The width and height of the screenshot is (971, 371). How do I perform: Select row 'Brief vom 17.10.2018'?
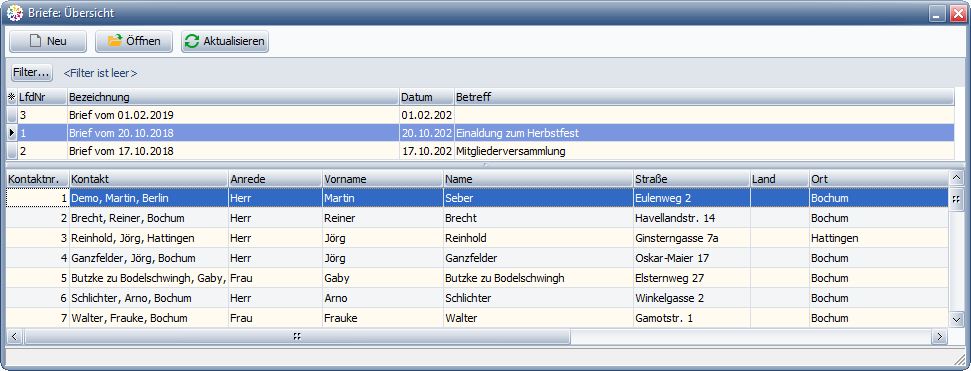481,151
